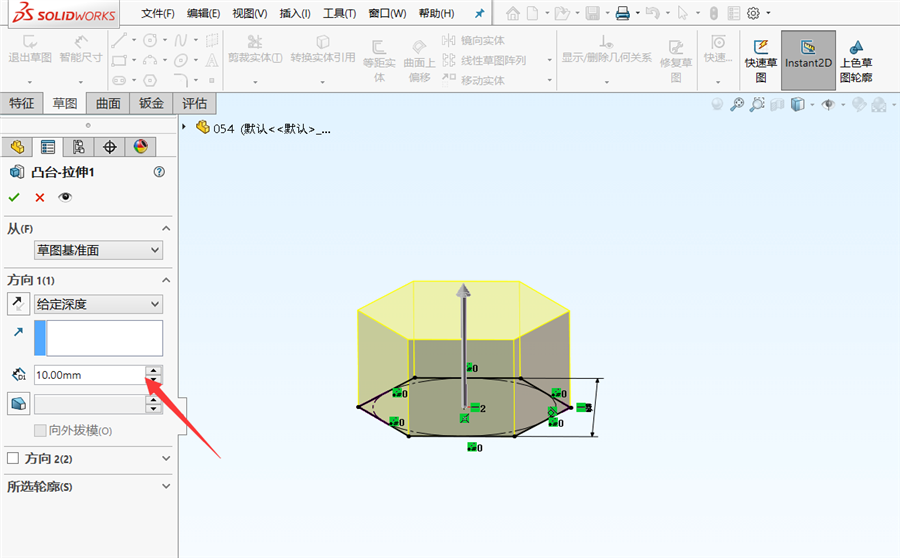Click the direction of extrusion selection box

pyautogui.click(x=98, y=338)
